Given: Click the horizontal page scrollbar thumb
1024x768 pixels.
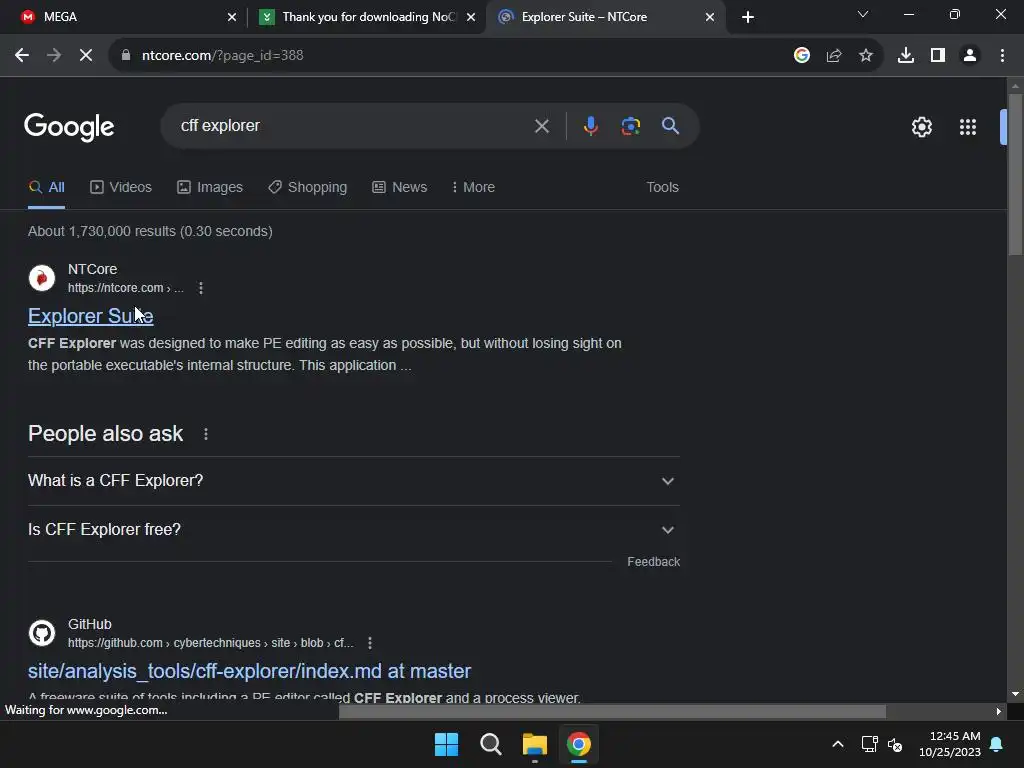Looking at the screenshot, I should point(613,712).
